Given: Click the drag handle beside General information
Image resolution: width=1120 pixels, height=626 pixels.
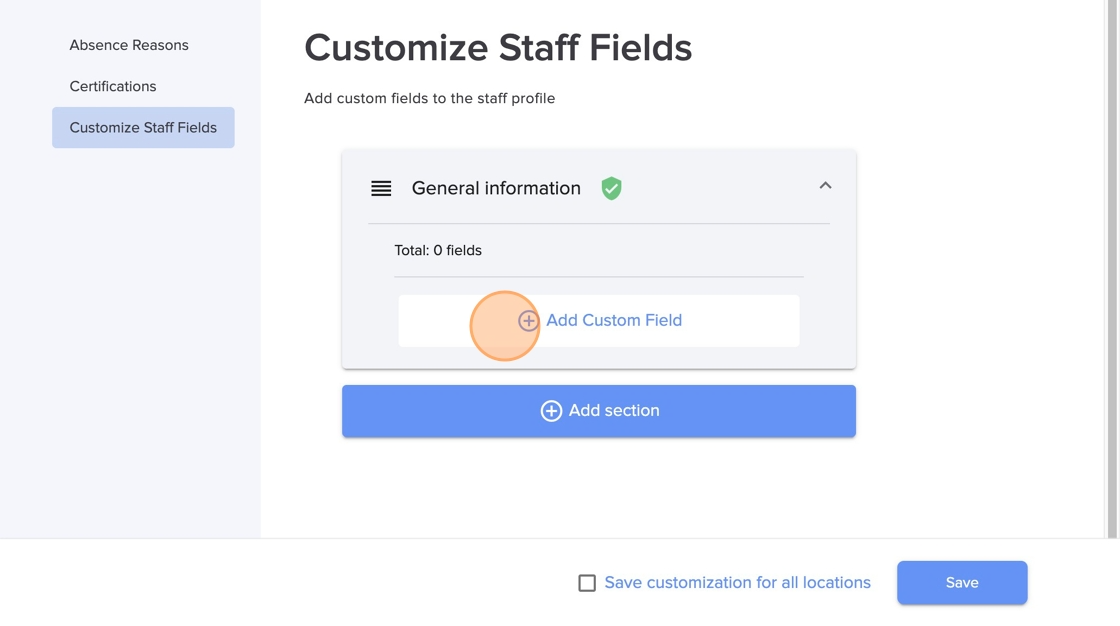Looking at the screenshot, I should coord(381,188).
